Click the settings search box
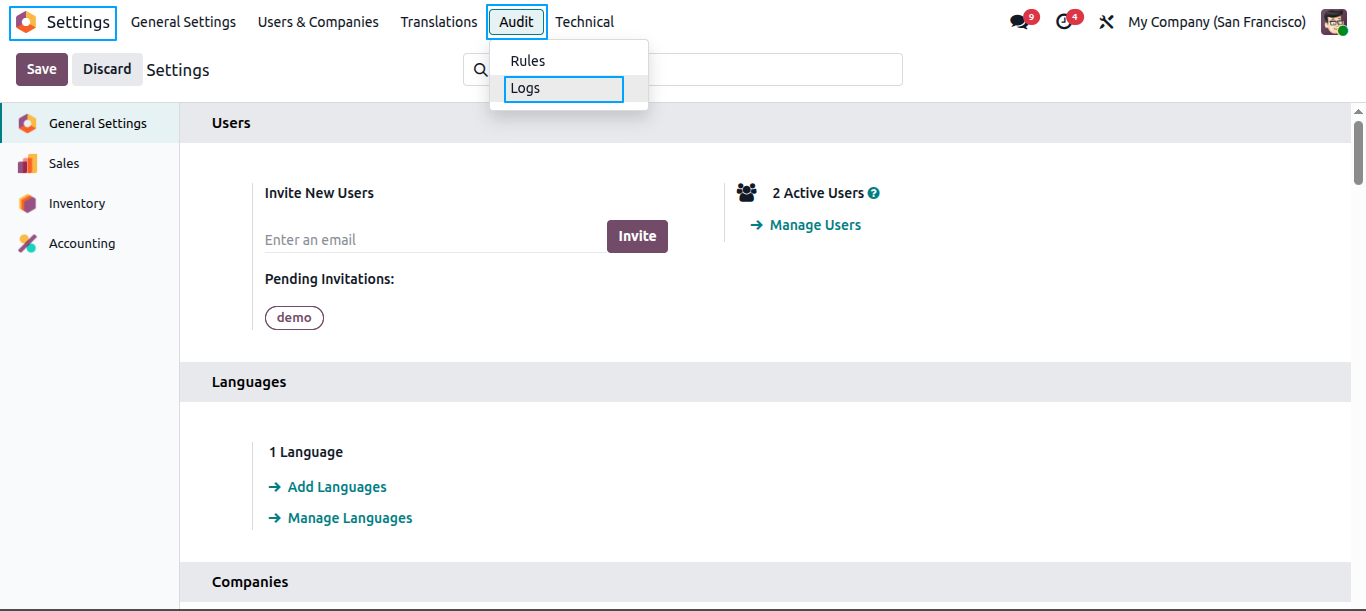This screenshot has height=611, width=1366. (x=683, y=70)
